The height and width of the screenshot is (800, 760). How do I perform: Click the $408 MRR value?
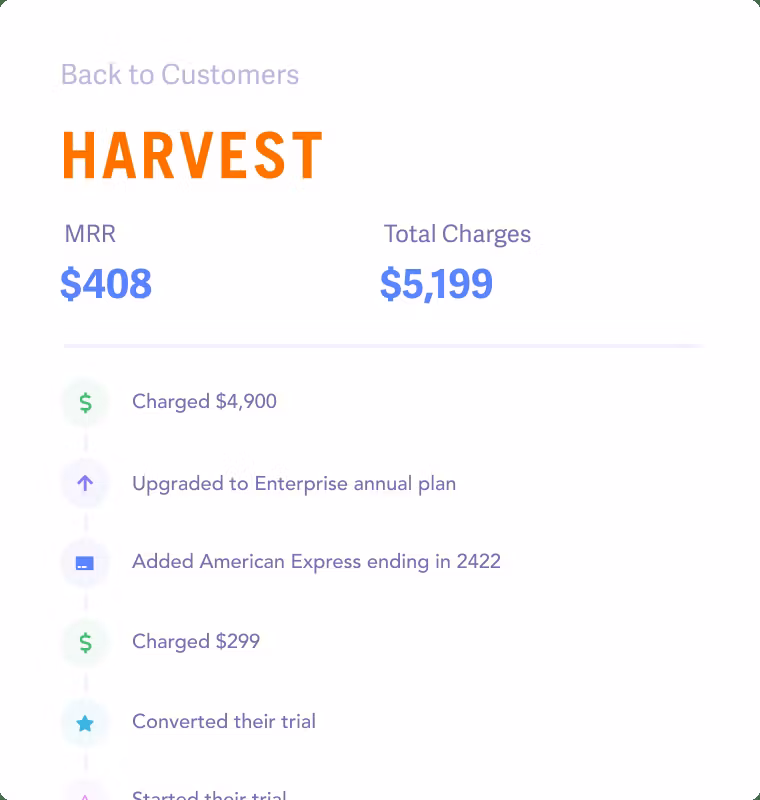coord(106,284)
